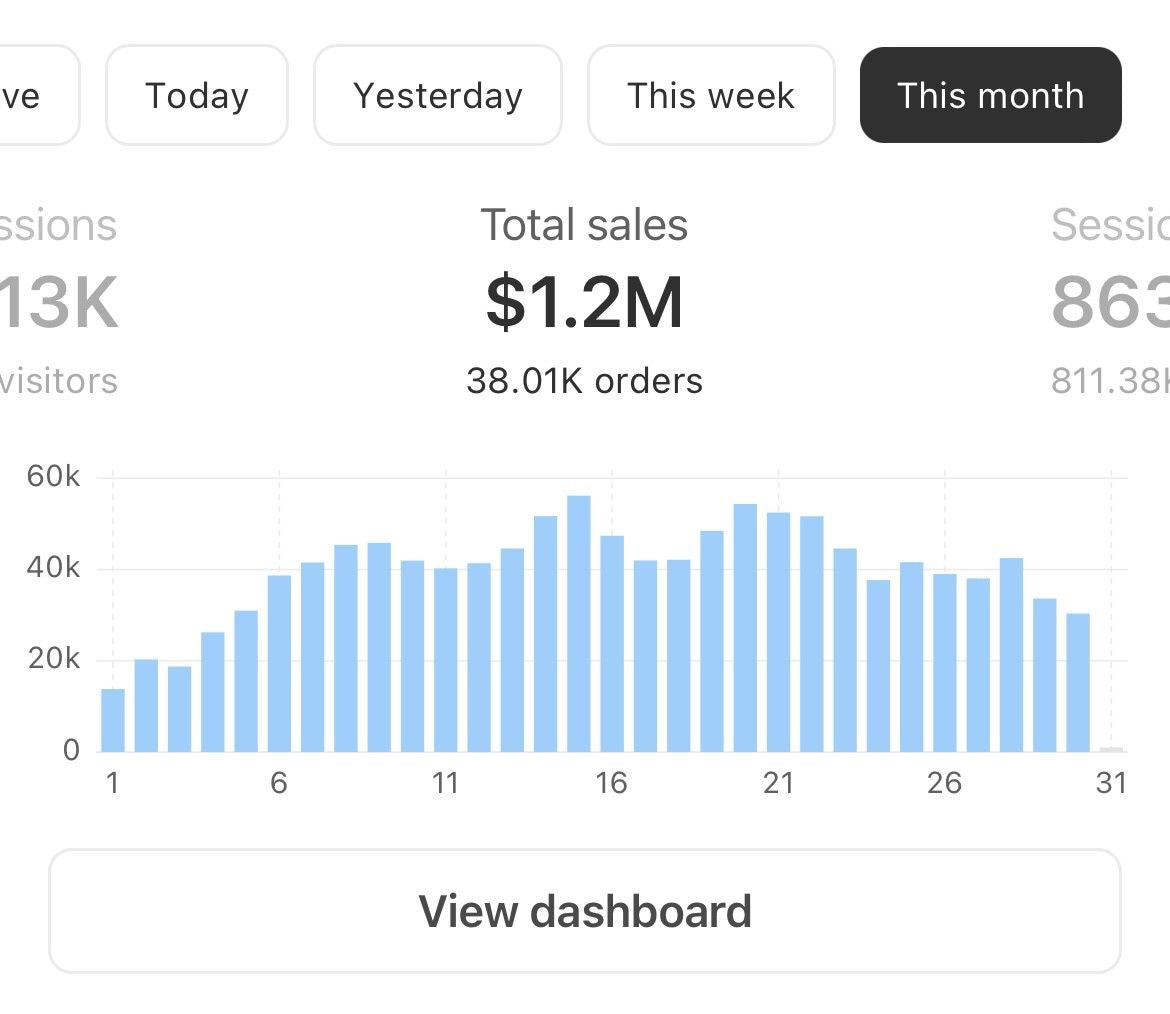Select the Today time range tab
This screenshot has height=1014, width=1170.
point(197,96)
